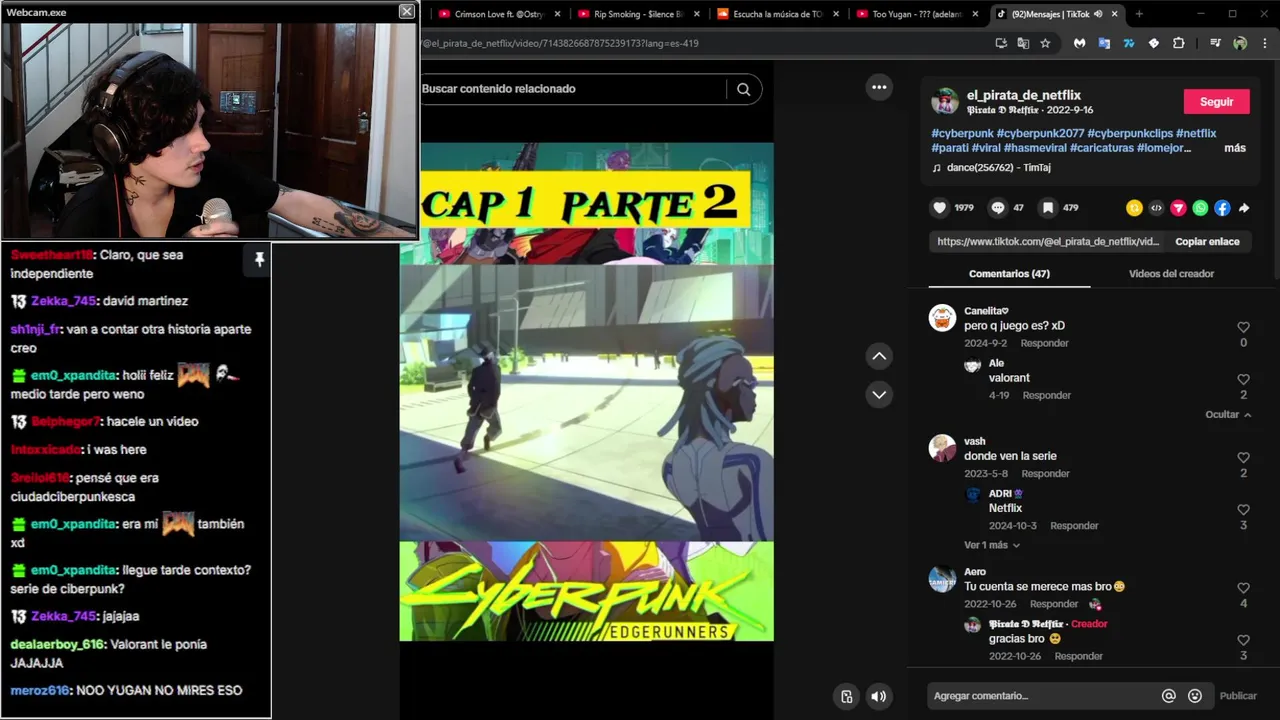Open the #caricaturas hashtag

[x=1101, y=148]
